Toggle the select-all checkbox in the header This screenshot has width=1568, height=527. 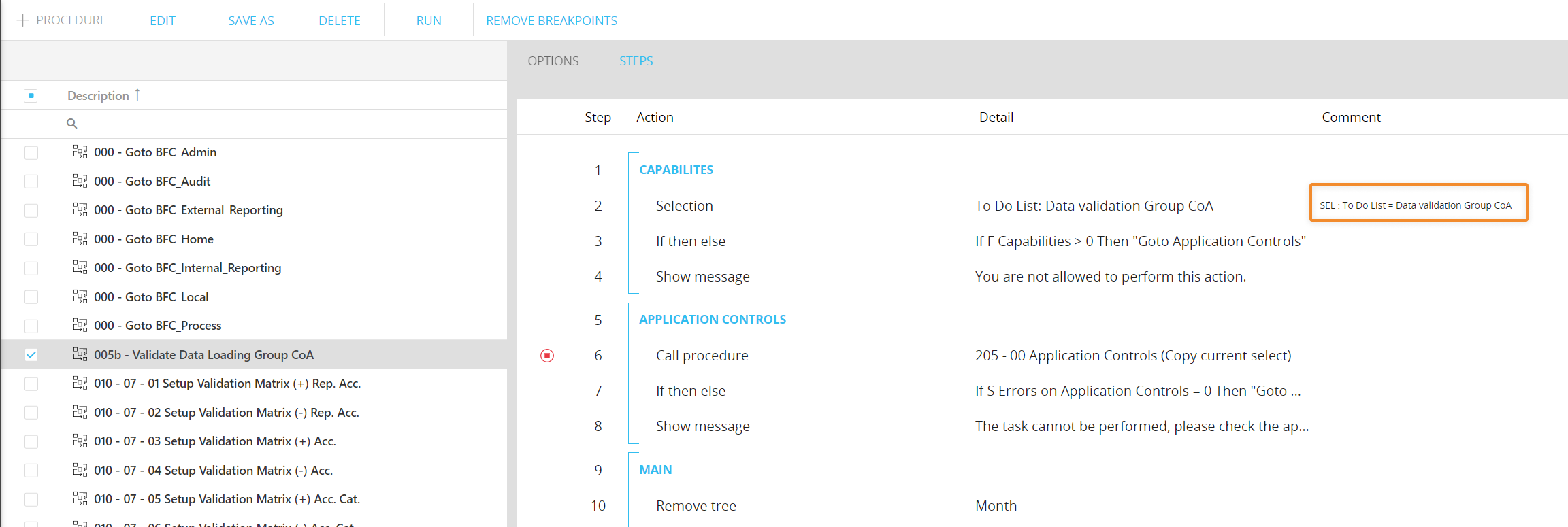click(x=31, y=96)
